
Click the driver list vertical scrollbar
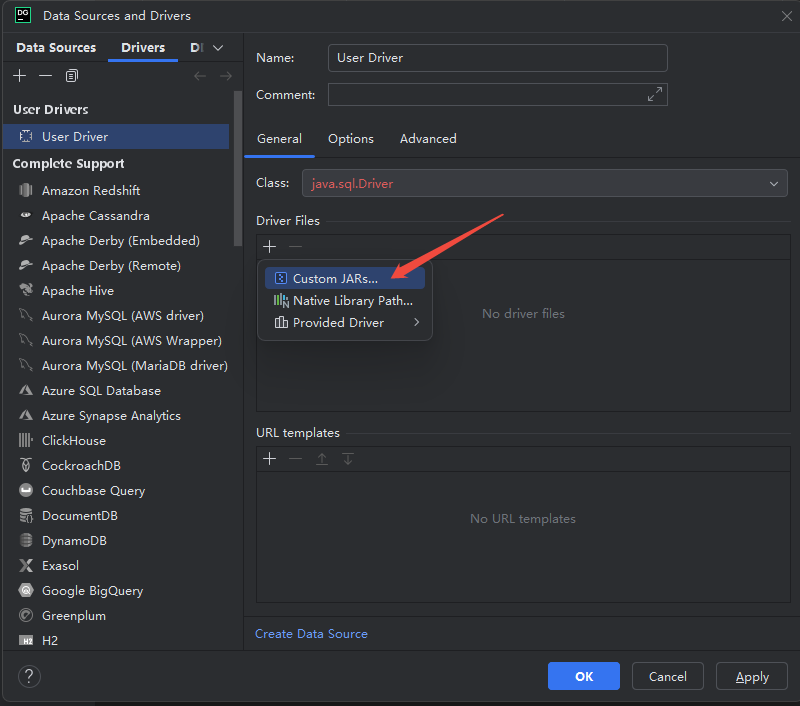pyautogui.click(x=237, y=168)
